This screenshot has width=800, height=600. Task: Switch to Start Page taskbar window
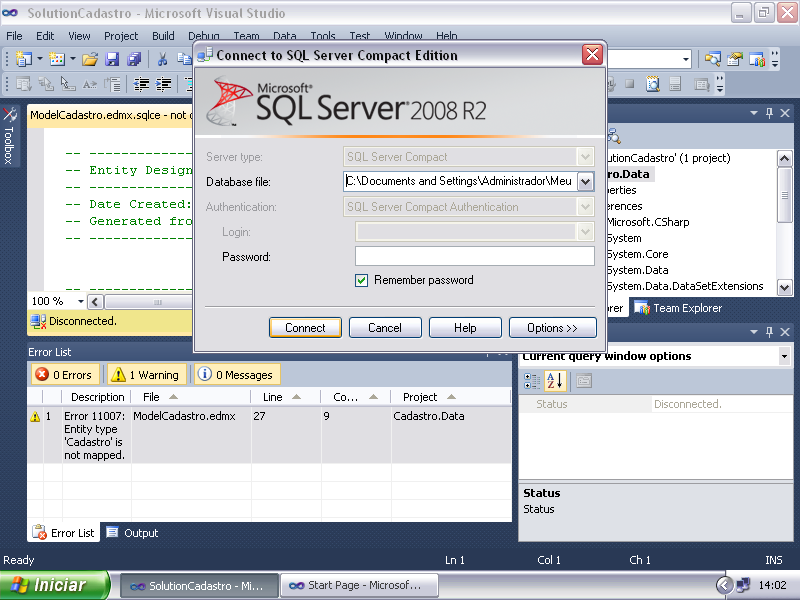click(x=359, y=586)
